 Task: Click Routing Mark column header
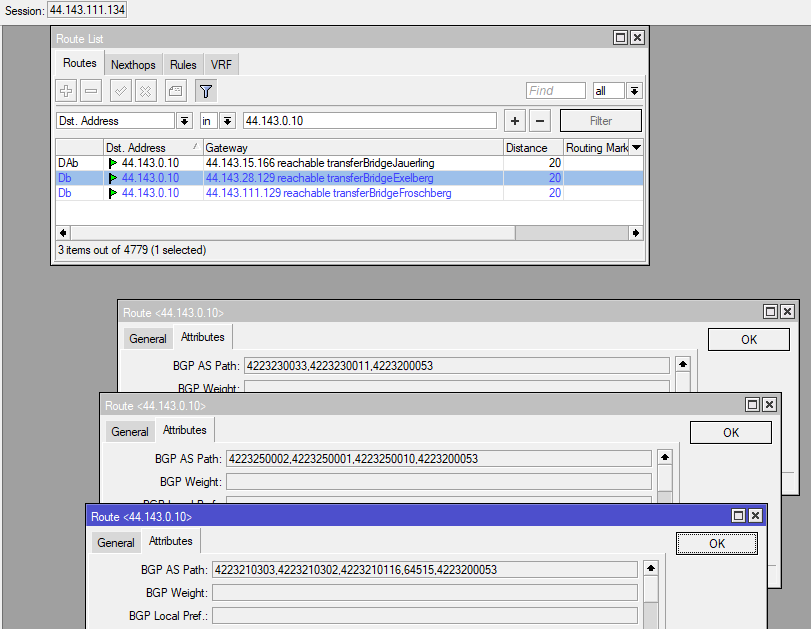click(596, 148)
